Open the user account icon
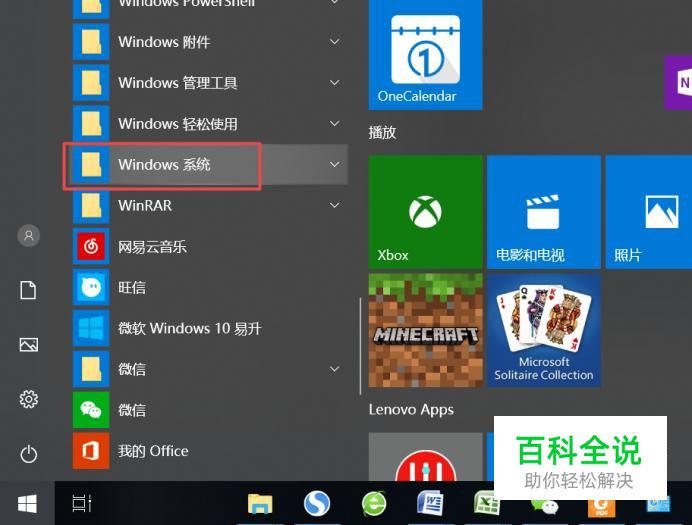Screen dimensions: 692x525 [x=29, y=236]
